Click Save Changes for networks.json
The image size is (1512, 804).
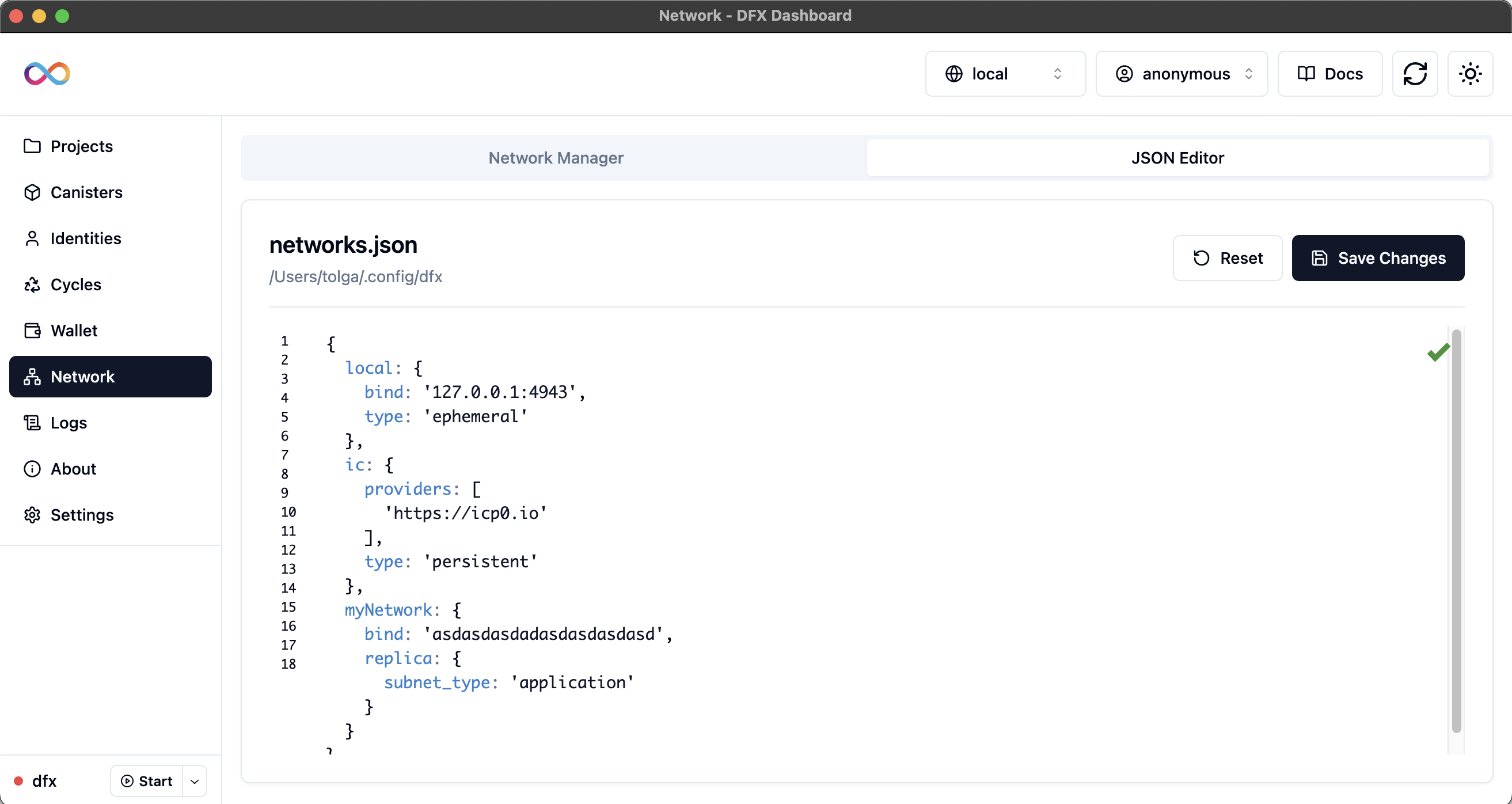coord(1378,258)
